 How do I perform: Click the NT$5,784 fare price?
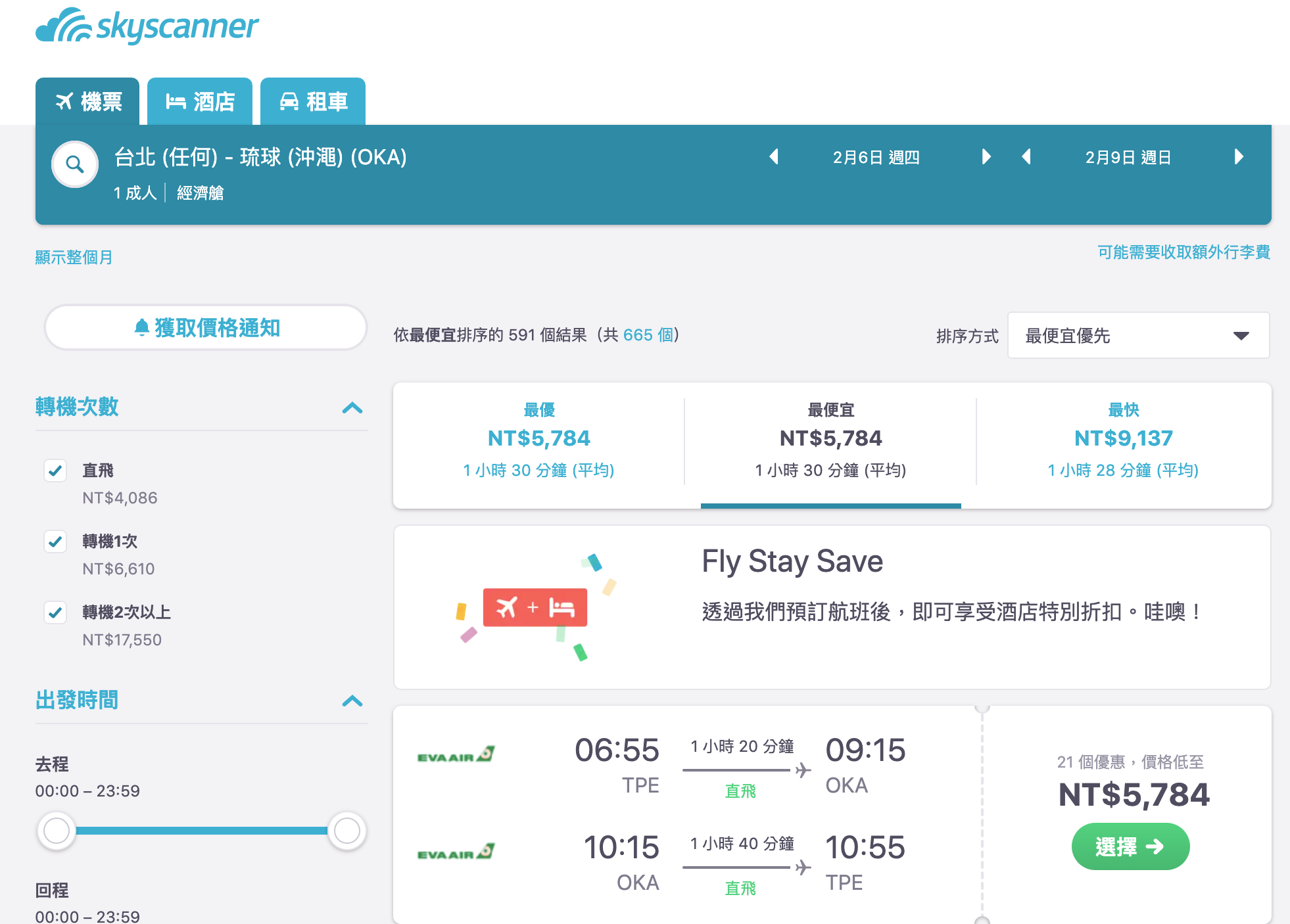coord(1134,795)
